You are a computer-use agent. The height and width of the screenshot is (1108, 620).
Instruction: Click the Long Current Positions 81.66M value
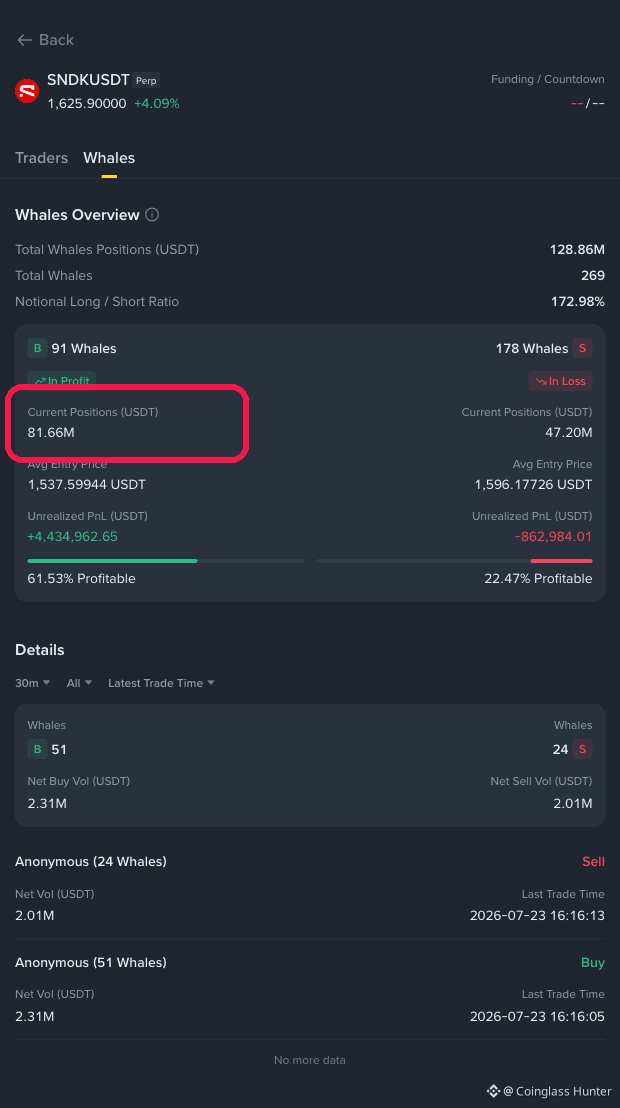coord(51,432)
